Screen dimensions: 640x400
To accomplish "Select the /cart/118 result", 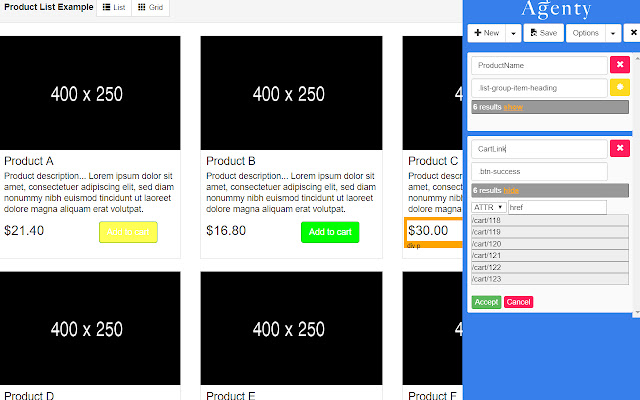I will click(550, 220).
